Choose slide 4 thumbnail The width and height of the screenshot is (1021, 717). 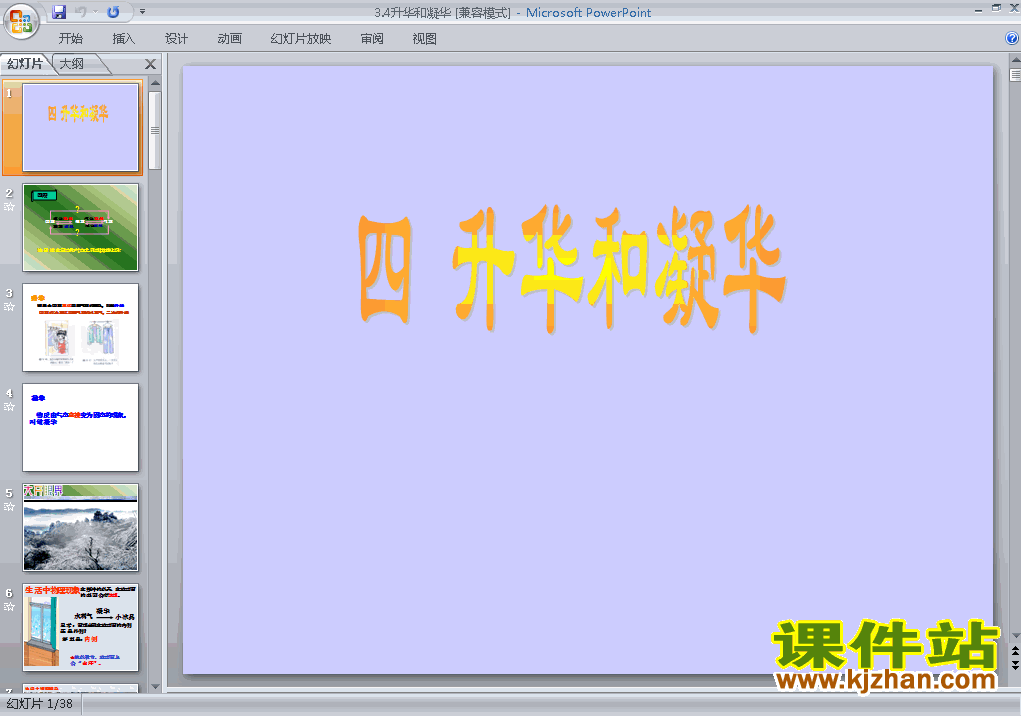tap(81, 427)
